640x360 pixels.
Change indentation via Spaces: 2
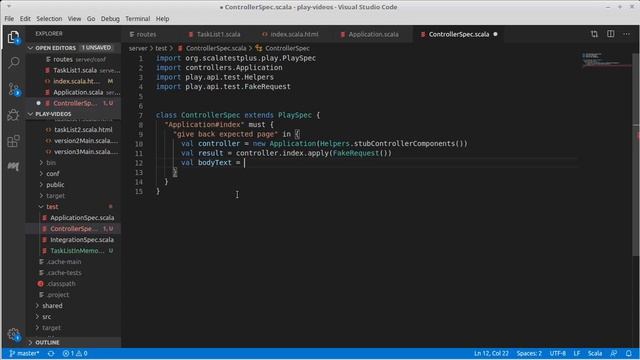click(x=529, y=353)
